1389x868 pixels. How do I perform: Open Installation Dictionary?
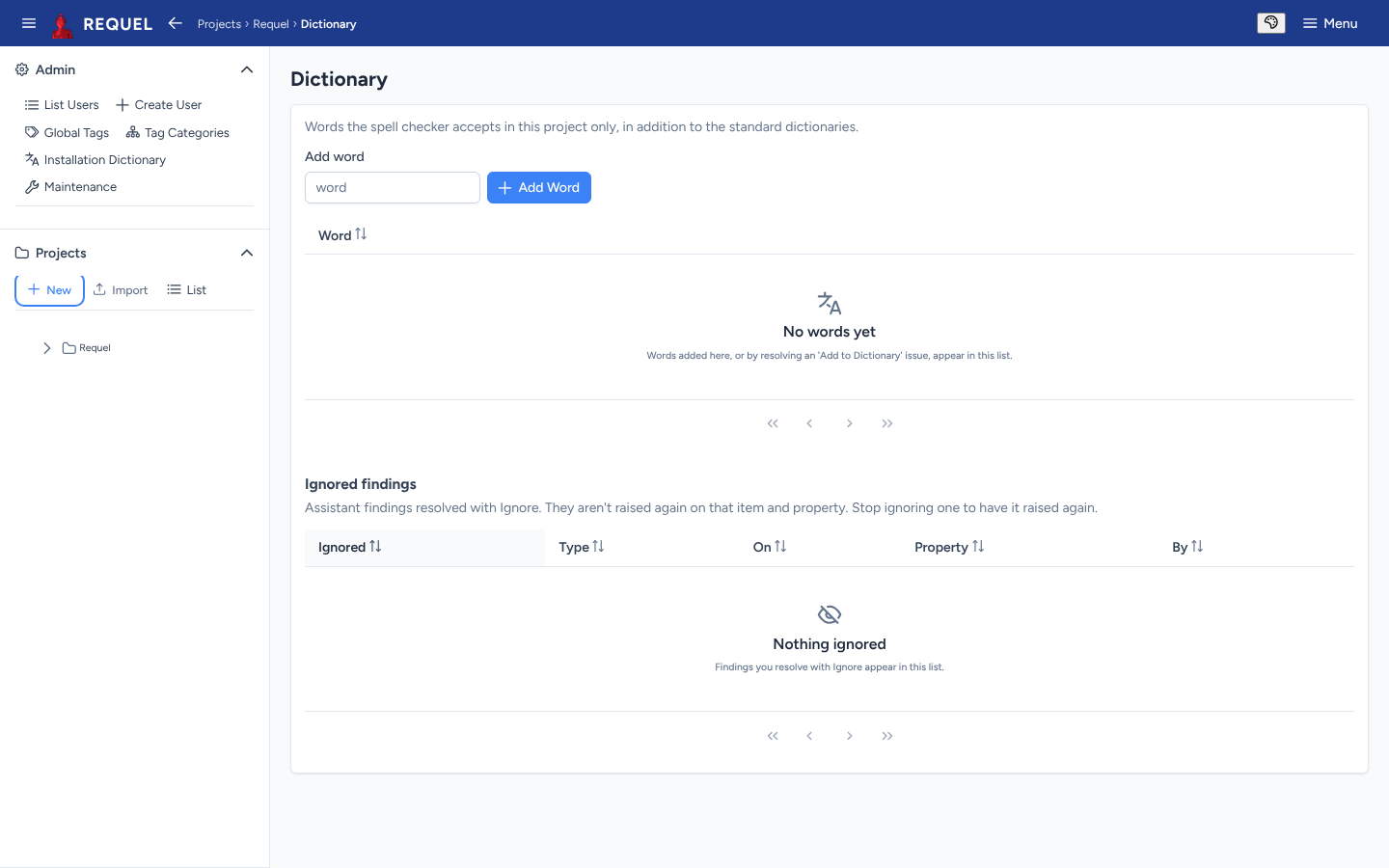[x=95, y=160]
